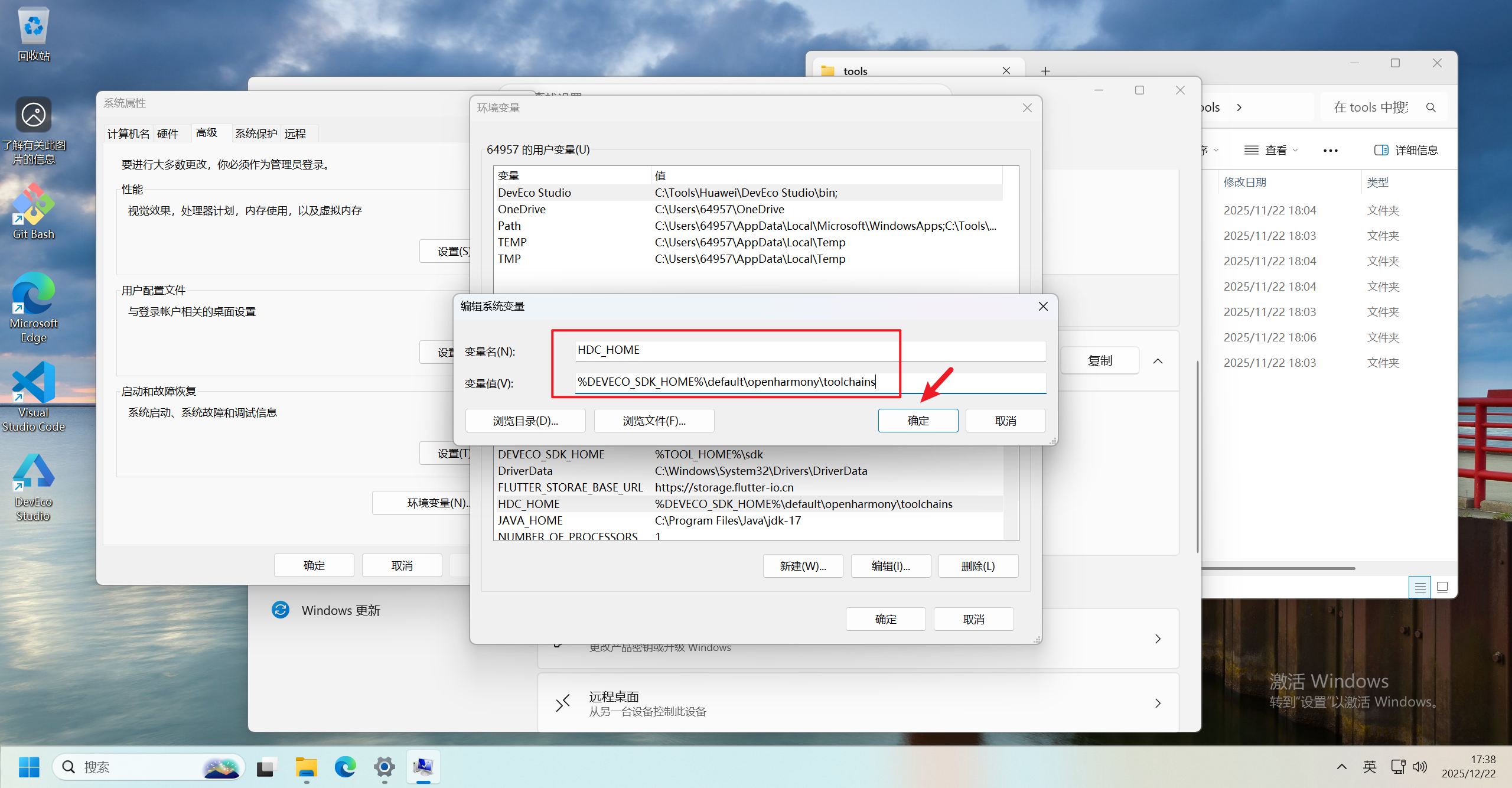The width and height of the screenshot is (1512, 788).
Task: Open the Settings gear in the taskbar
Action: pyautogui.click(x=384, y=767)
